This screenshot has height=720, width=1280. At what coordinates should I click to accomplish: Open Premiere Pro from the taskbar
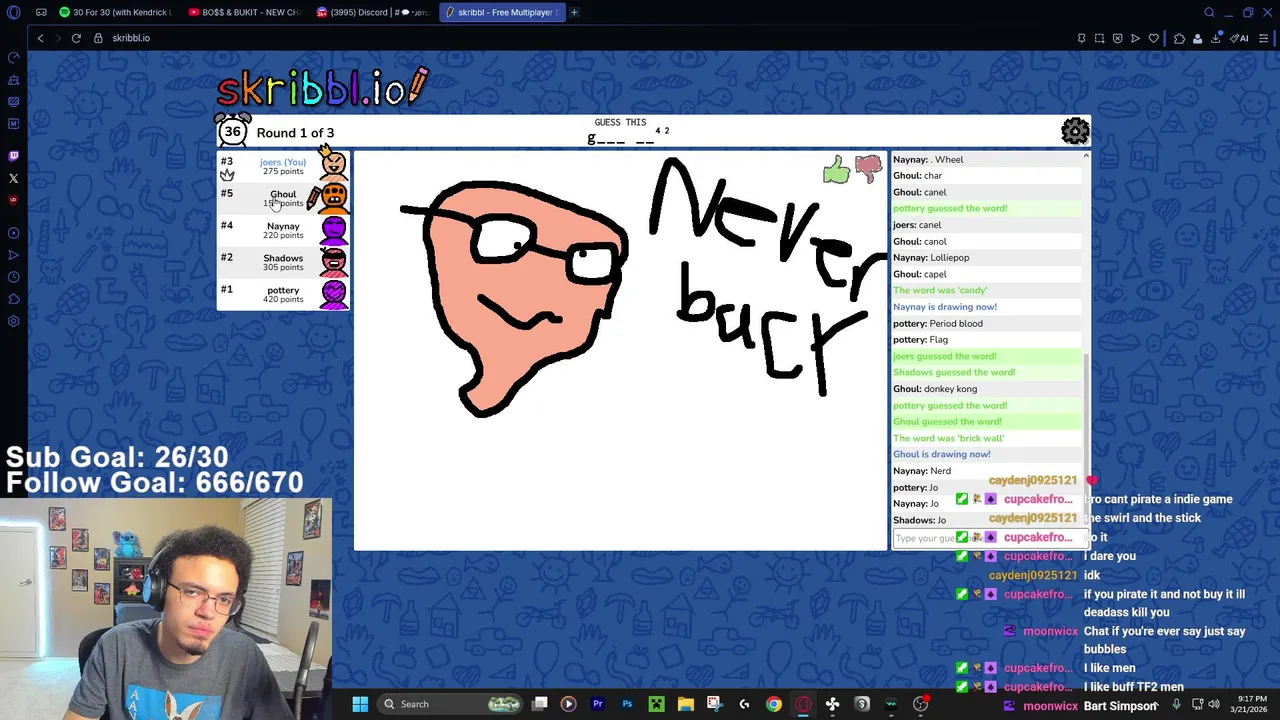598,704
